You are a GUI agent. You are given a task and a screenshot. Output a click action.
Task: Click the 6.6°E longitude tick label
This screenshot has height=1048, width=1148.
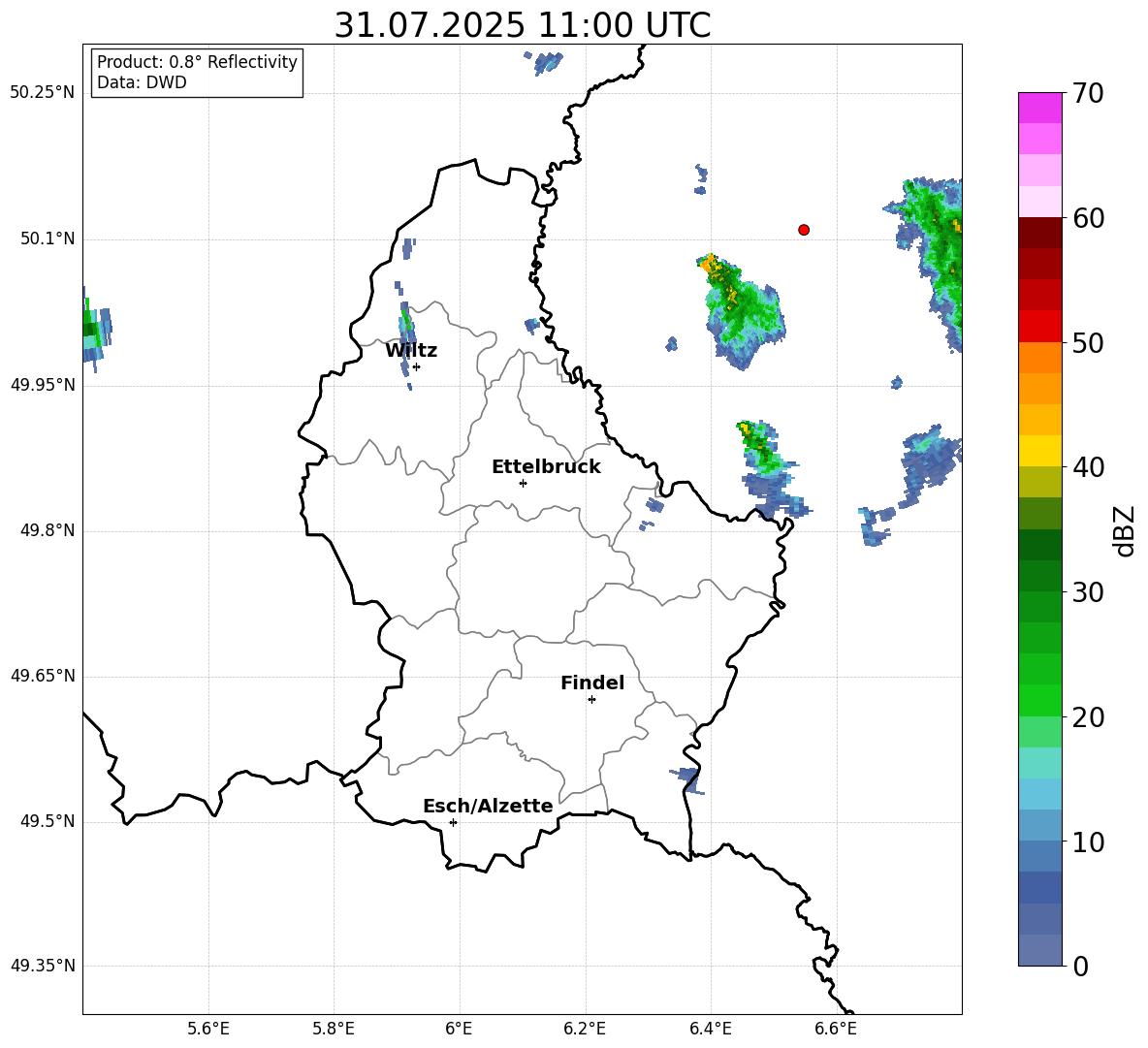836,1029
